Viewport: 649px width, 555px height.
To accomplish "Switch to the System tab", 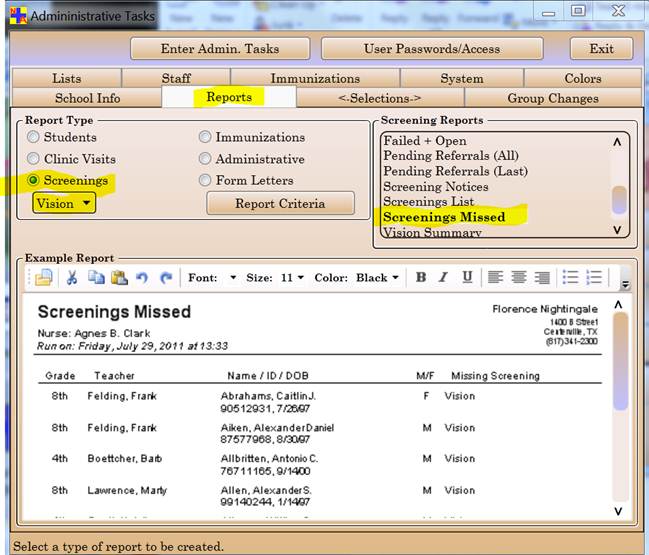I will tap(462, 78).
